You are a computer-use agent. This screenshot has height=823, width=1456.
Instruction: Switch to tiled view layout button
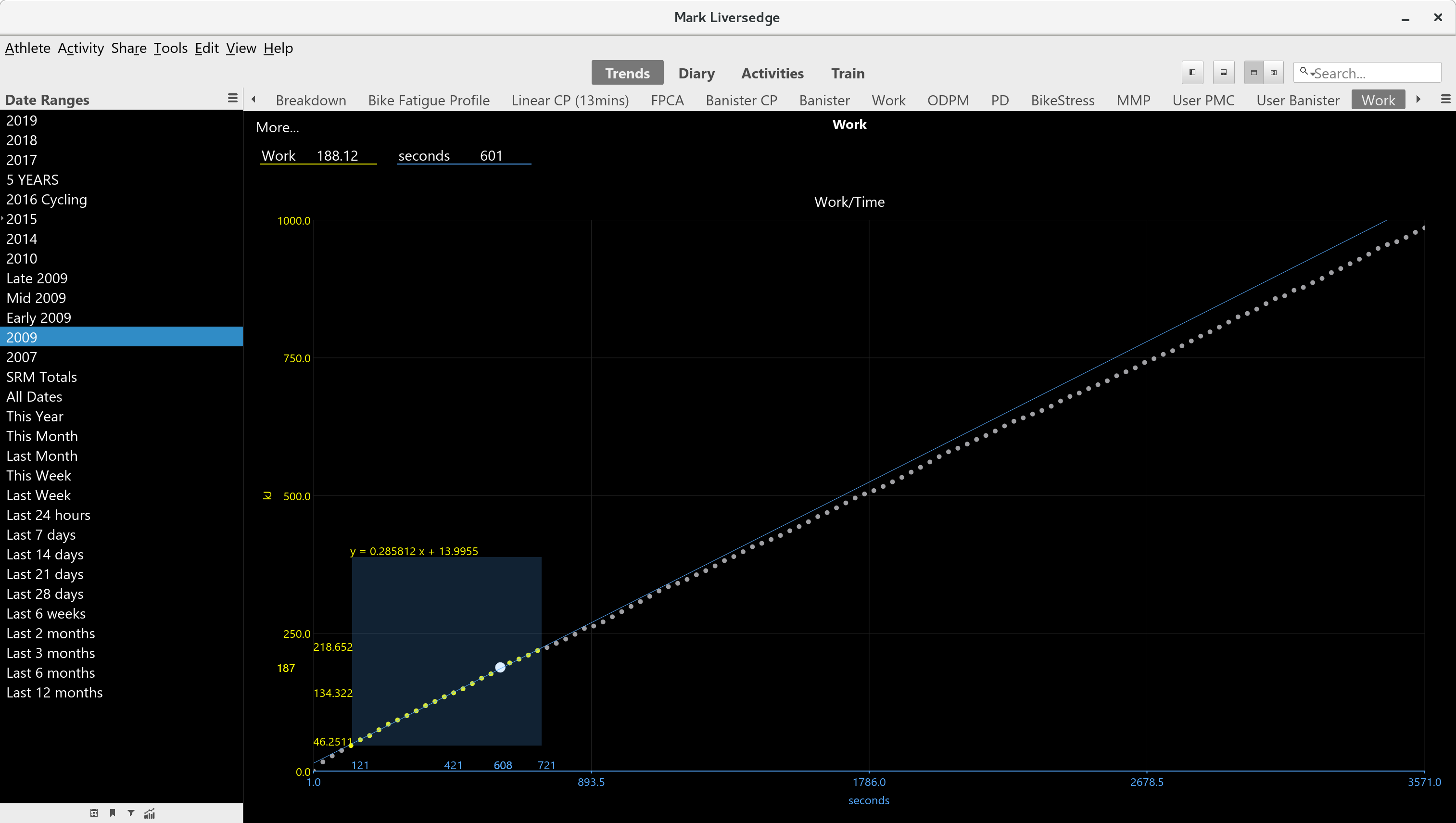click(1273, 72)
